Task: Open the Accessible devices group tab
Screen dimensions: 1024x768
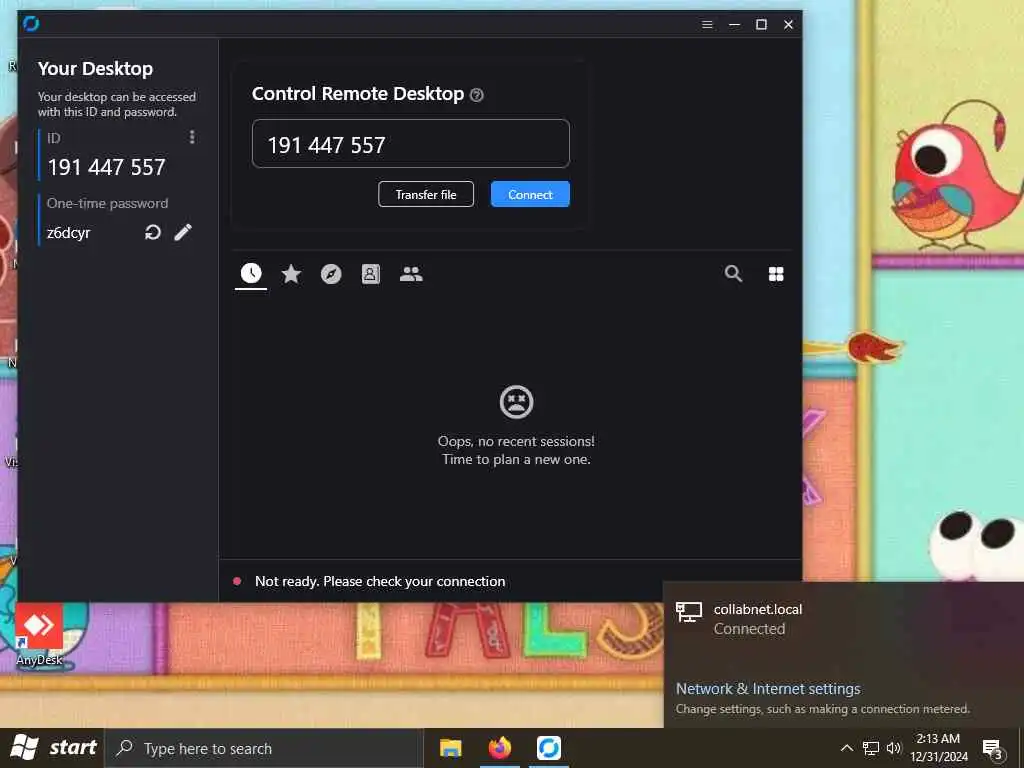Action: [411, 274]
